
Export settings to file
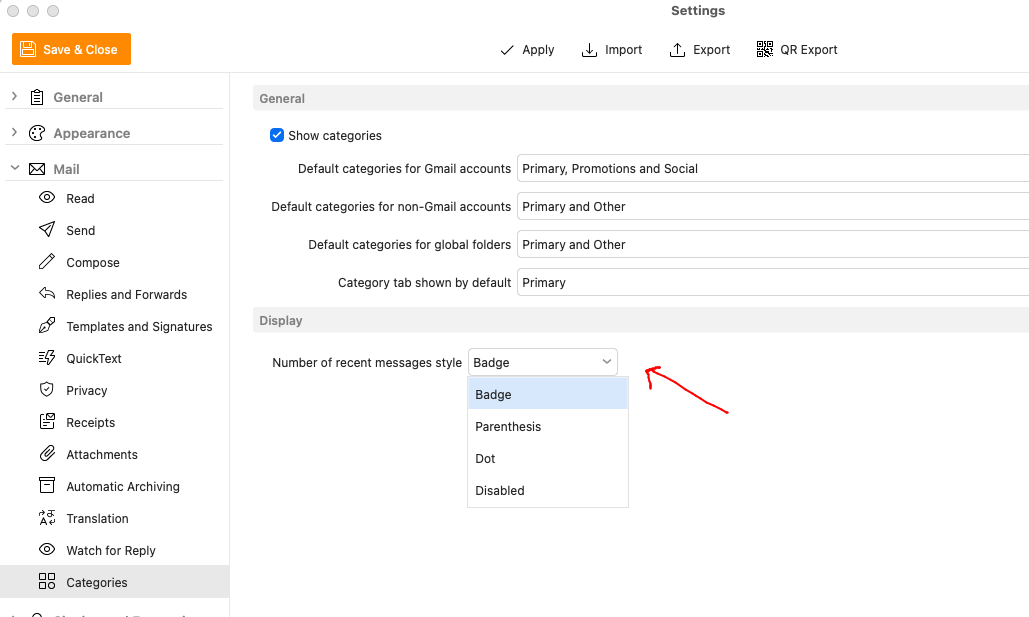coord(700,50)
